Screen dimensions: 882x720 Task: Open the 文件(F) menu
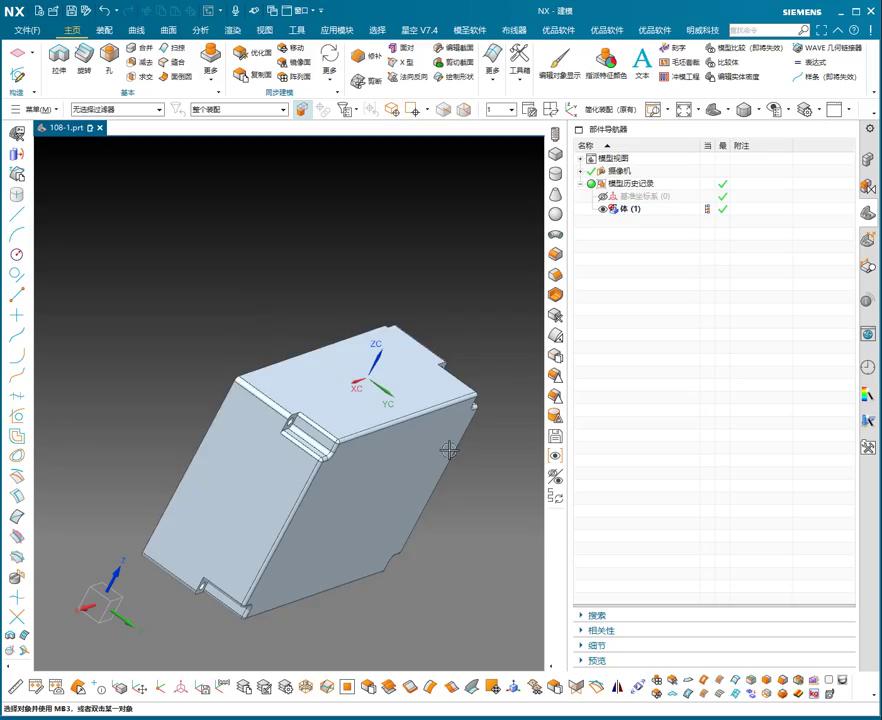[27, 30]
